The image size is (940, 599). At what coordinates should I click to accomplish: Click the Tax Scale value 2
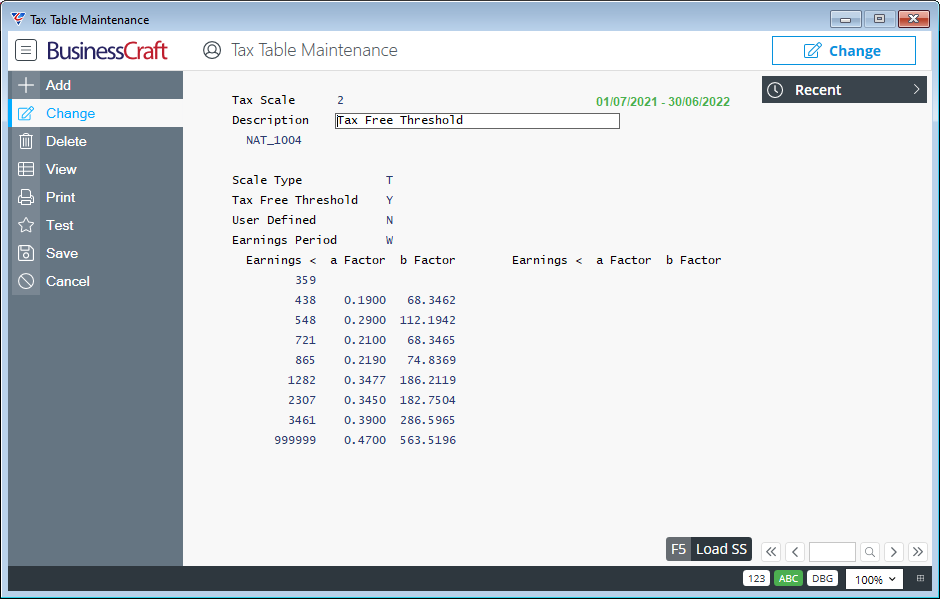(x=341, y=100)
